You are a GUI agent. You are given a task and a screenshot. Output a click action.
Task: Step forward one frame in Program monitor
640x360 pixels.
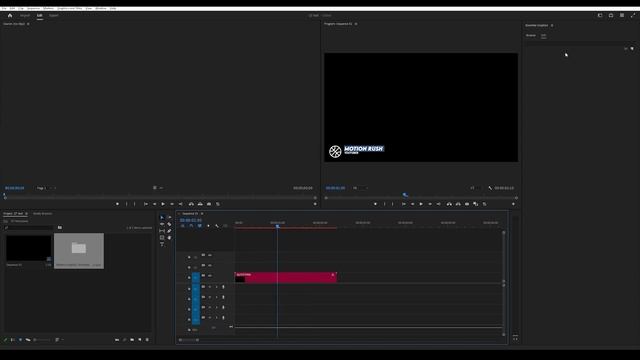(430, 204)
